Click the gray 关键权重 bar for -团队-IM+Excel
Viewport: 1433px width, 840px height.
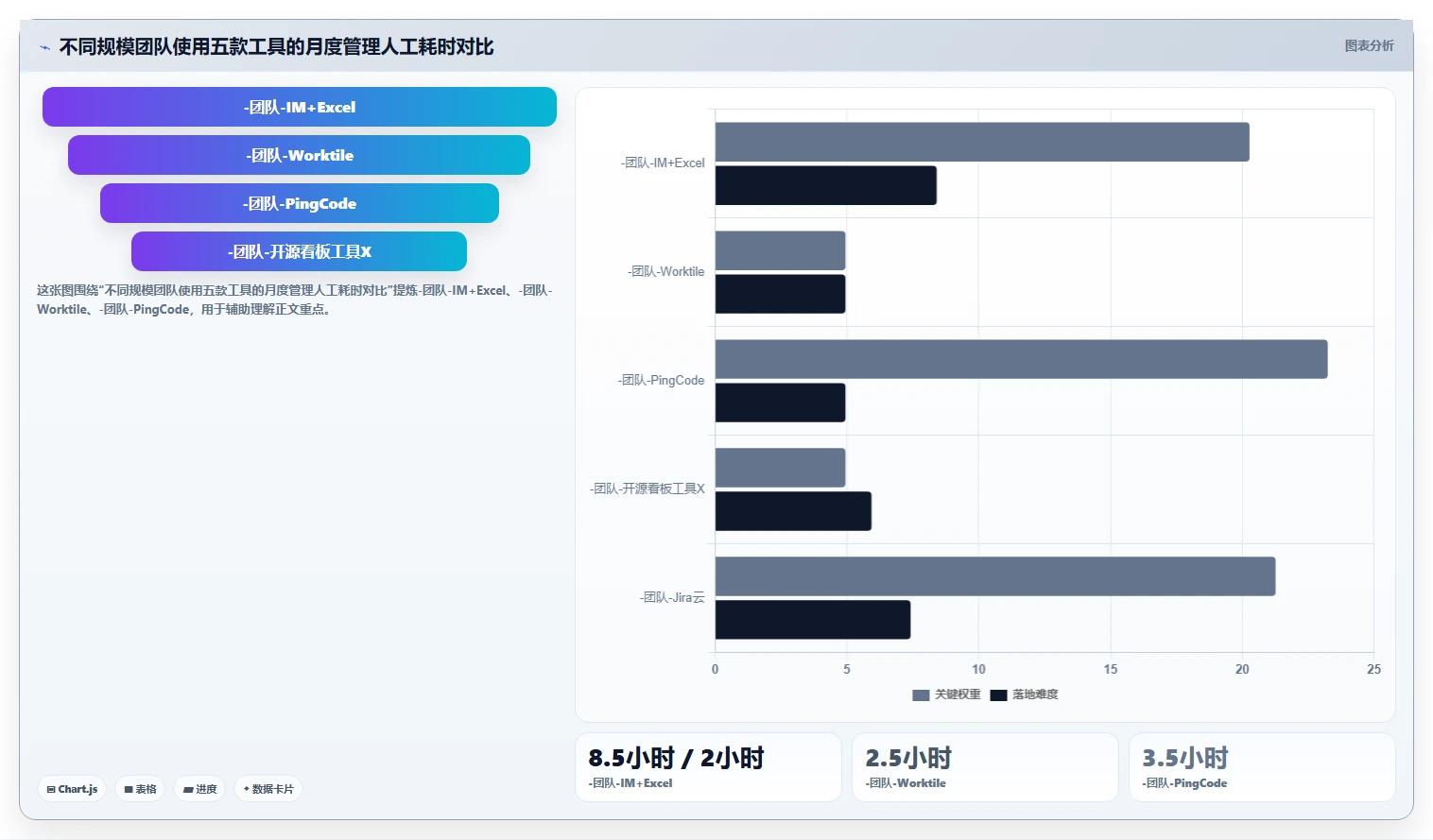[982, 142]
